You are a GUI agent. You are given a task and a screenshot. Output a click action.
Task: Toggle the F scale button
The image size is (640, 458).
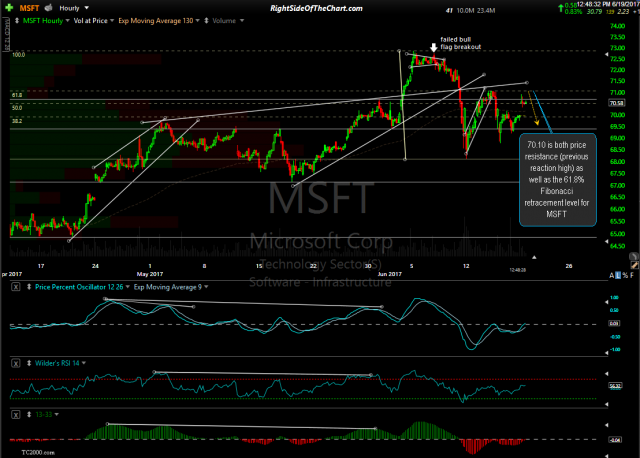coord(632,276)
